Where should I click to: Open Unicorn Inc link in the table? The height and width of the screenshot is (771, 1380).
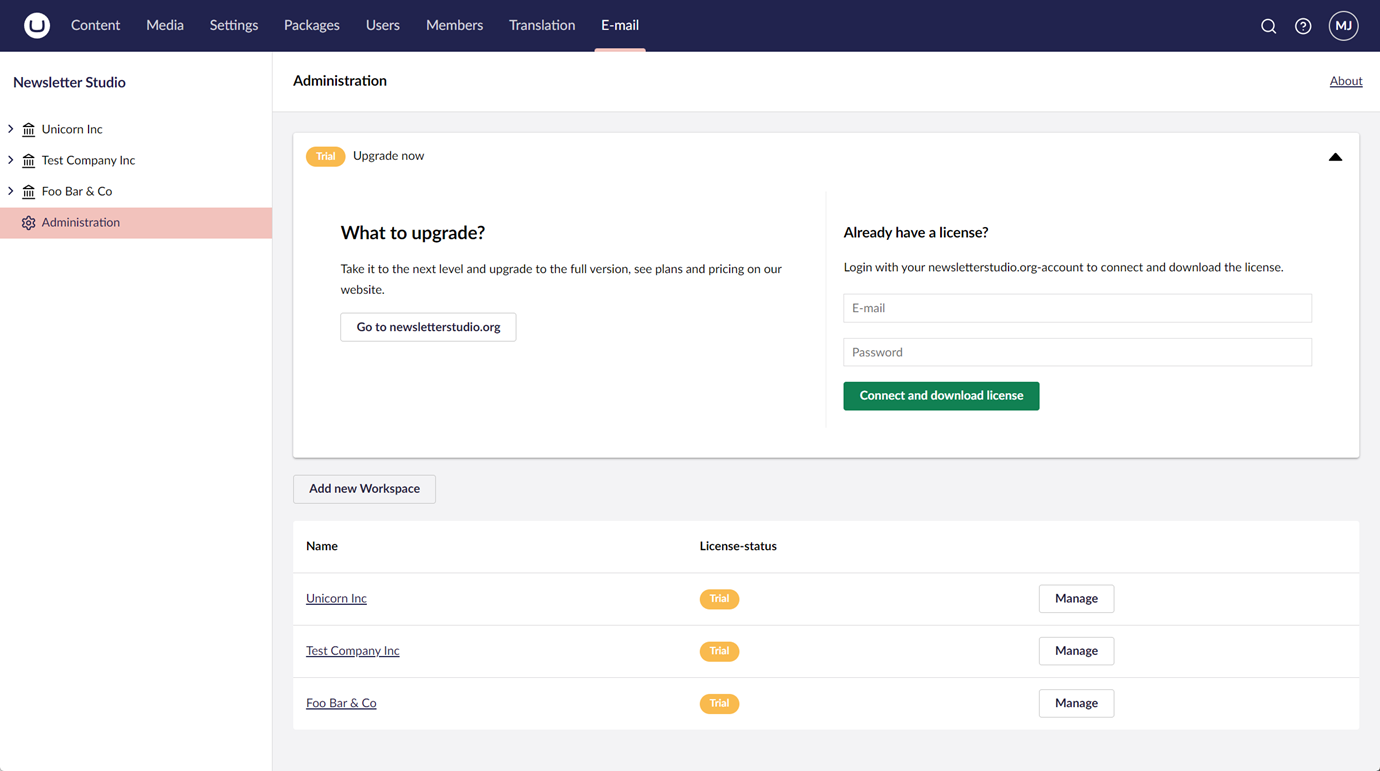click(336, 599)
